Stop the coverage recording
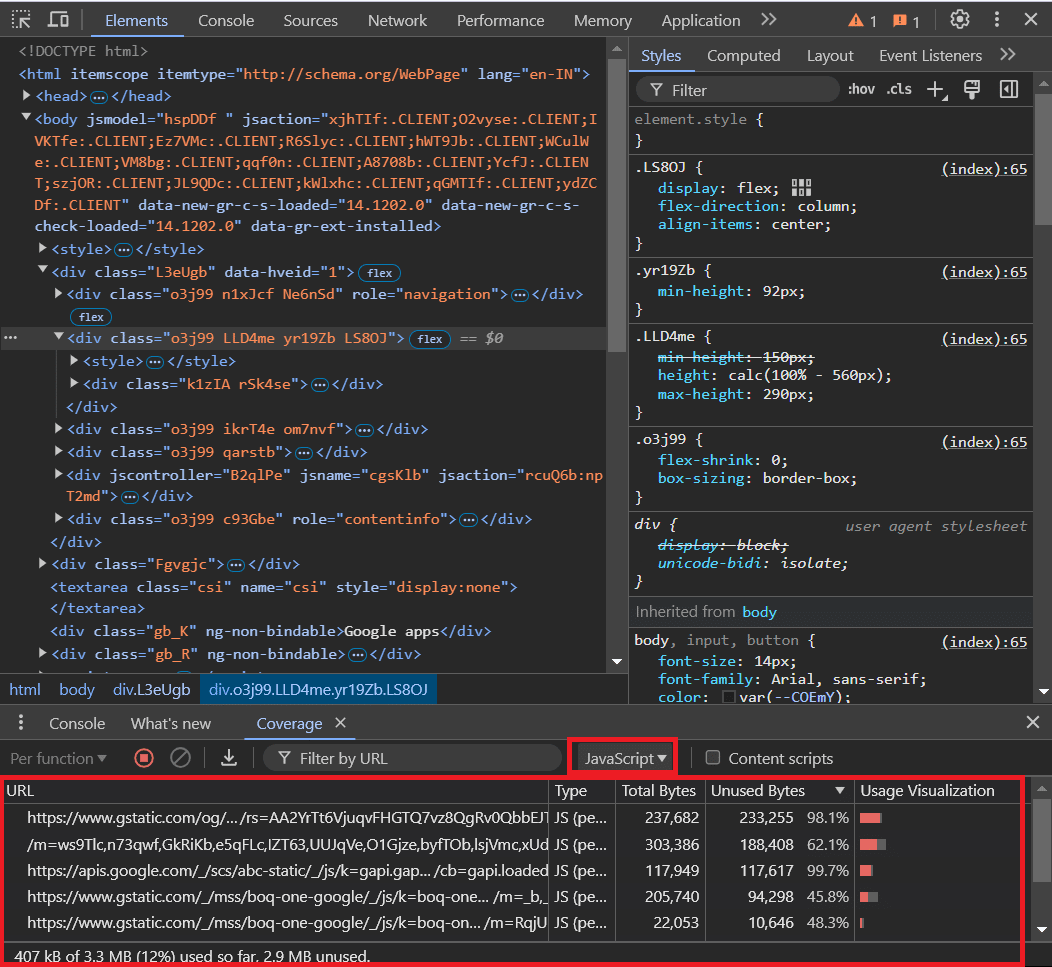The height and width of the screenshot is (967, 1052). coord(143,757)
